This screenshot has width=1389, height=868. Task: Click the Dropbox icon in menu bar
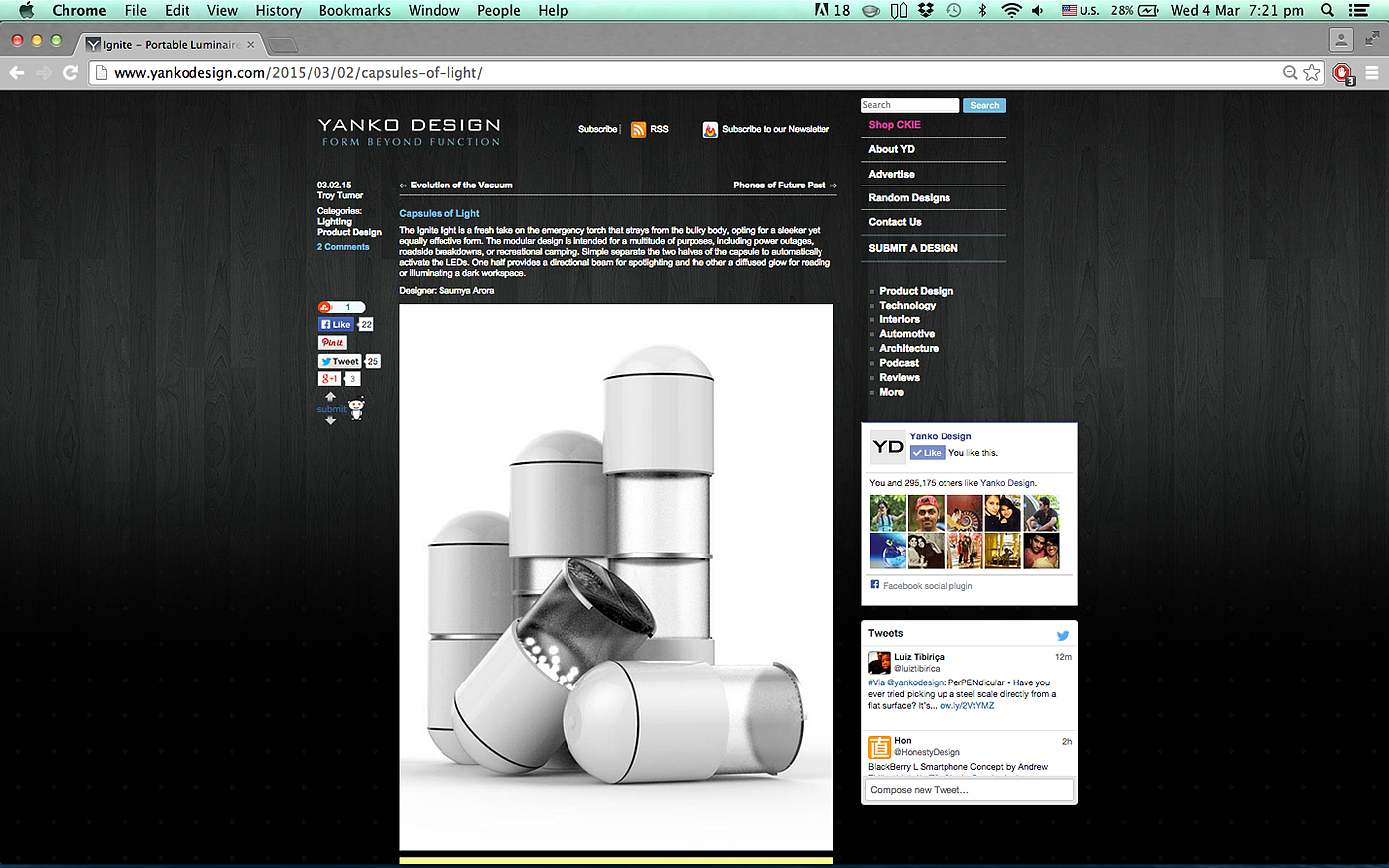(x=926, y=10)
